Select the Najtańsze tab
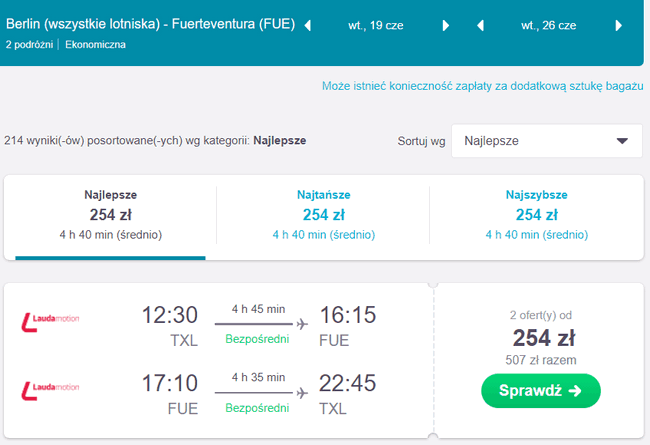 [x=323, y=216]
